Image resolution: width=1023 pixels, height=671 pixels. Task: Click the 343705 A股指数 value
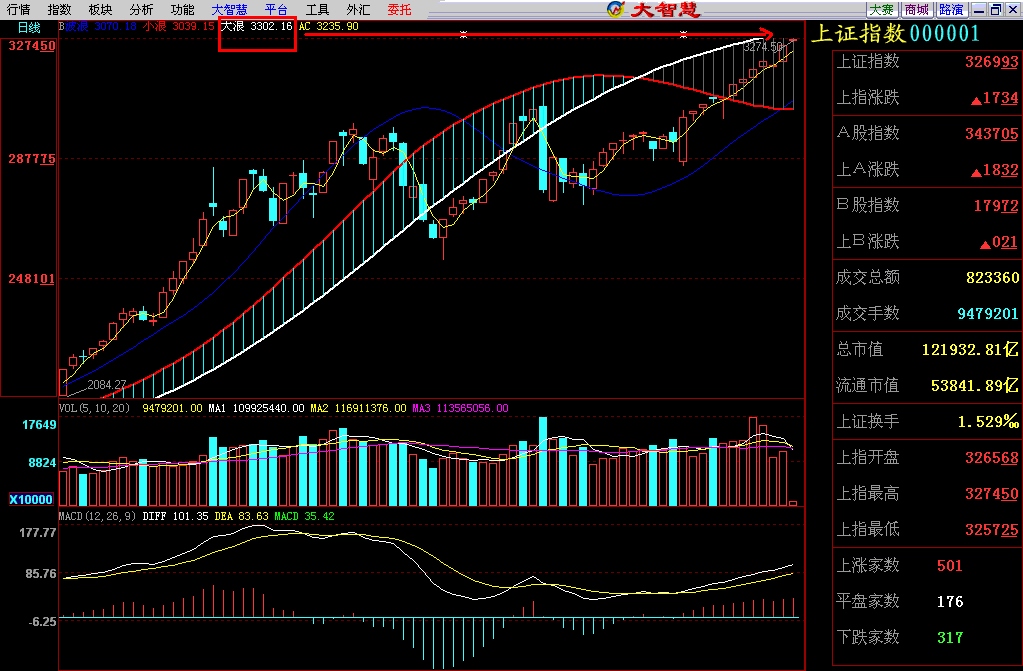pyautogui.click(x=991, y=134)
